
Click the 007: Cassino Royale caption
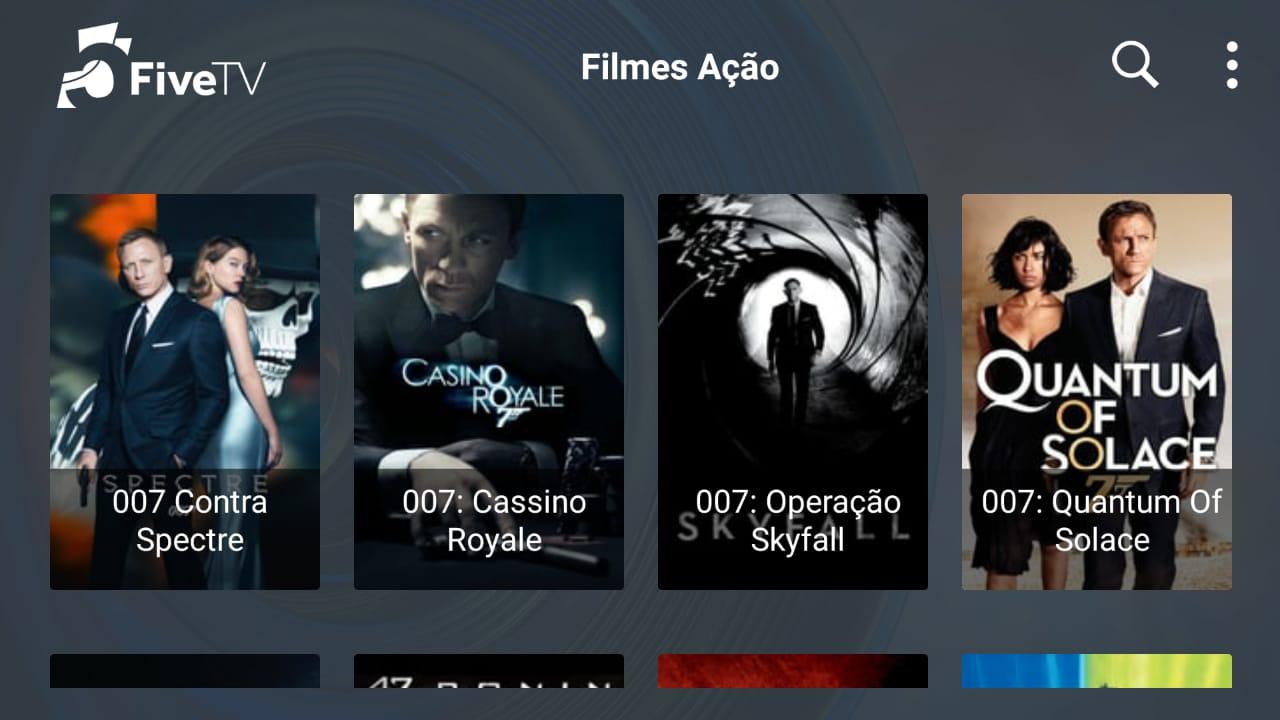(494, 521)
